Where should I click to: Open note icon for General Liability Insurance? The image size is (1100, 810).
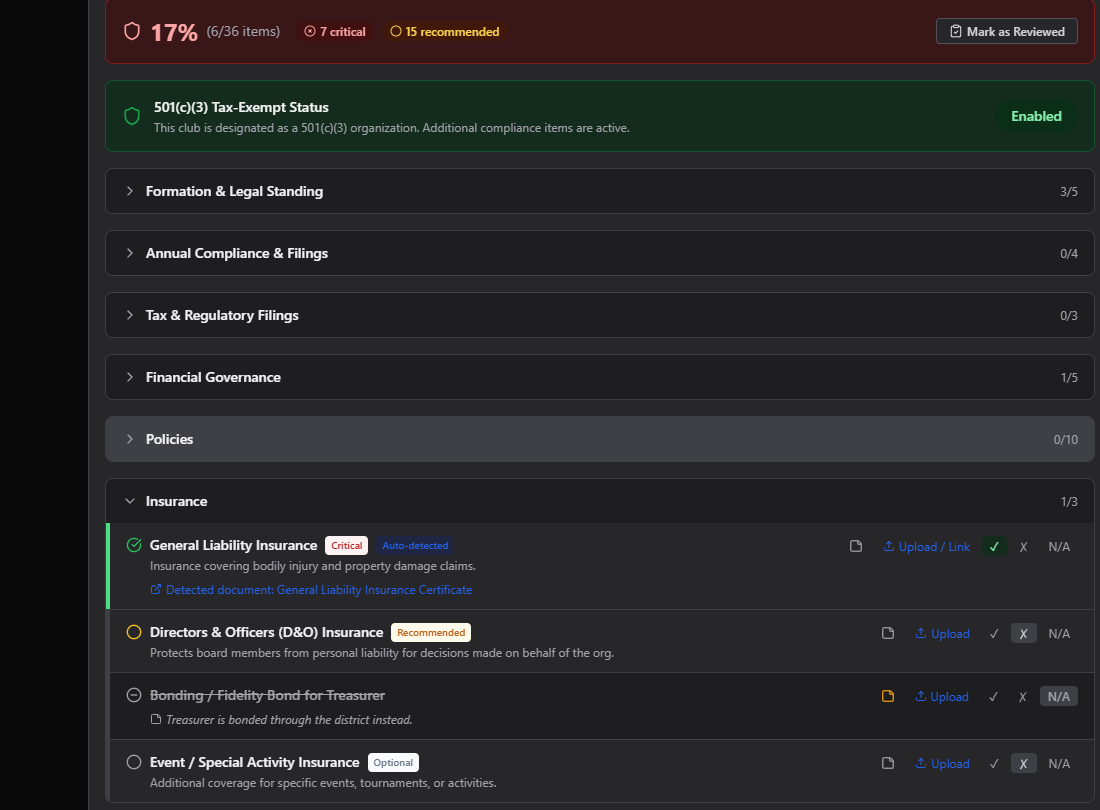(856, 546)
